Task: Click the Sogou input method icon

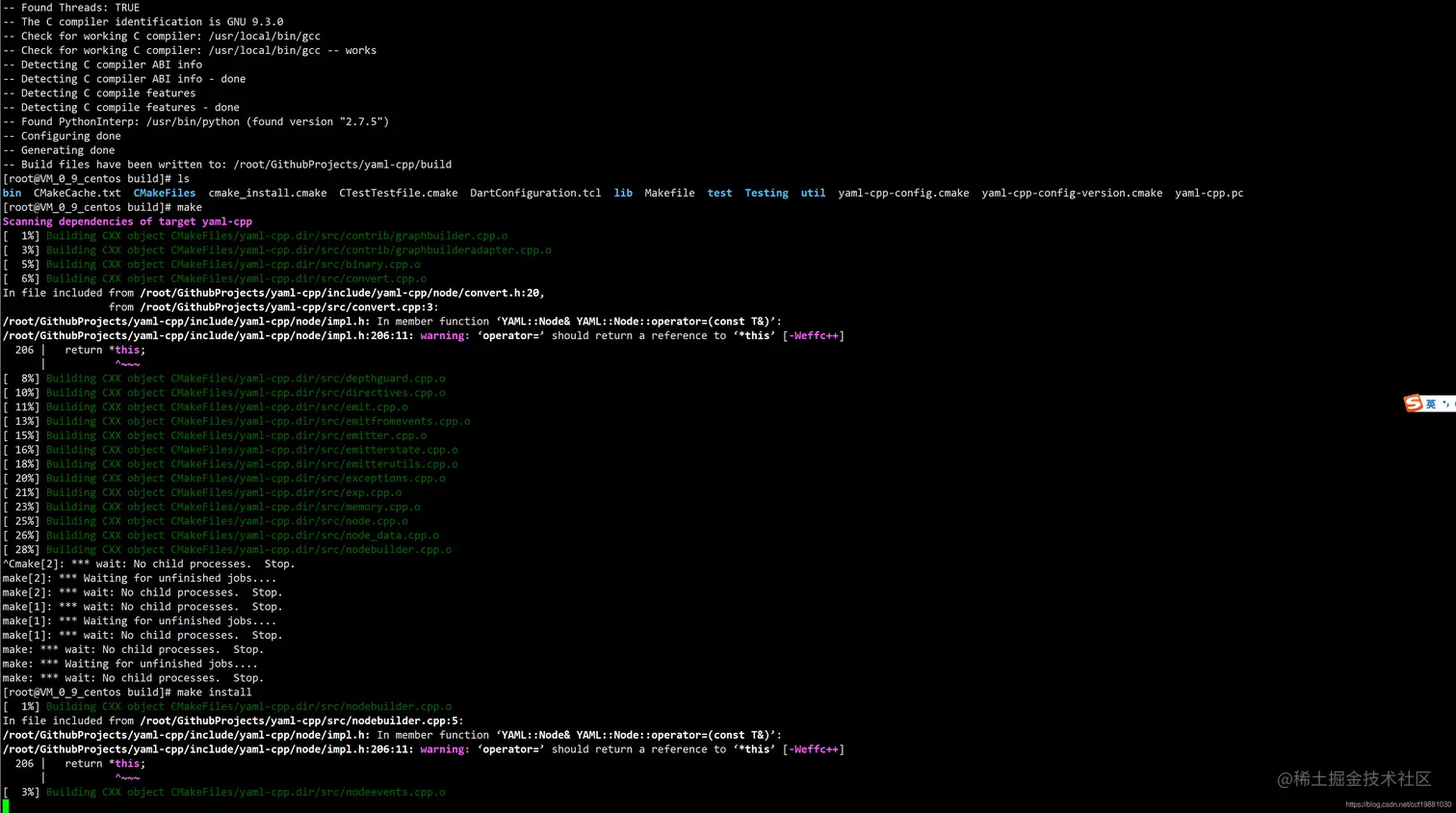Action: tap(1413, 404)
